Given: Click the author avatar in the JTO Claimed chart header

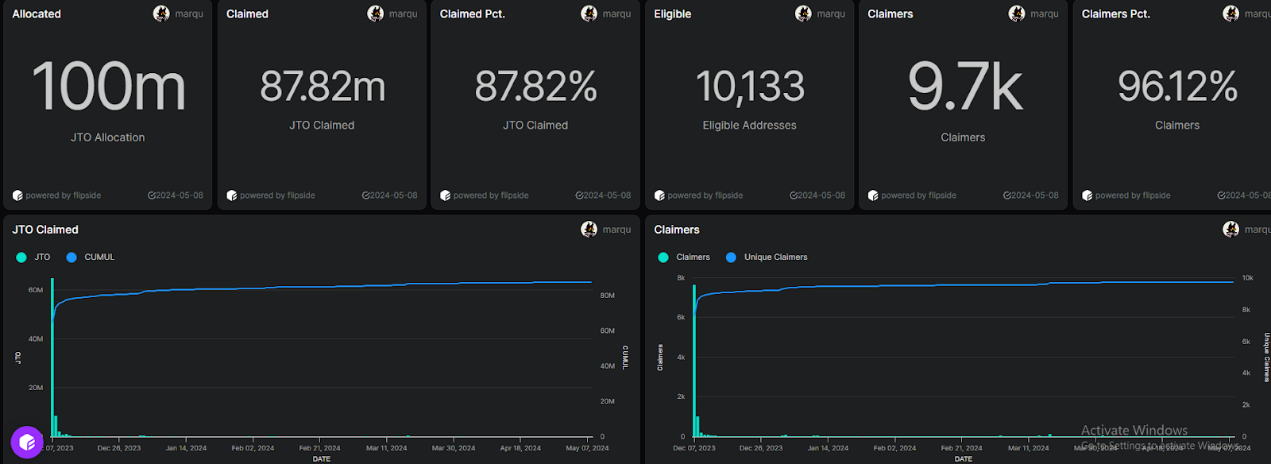Looking at the screenshot, I should click(589, 229).
